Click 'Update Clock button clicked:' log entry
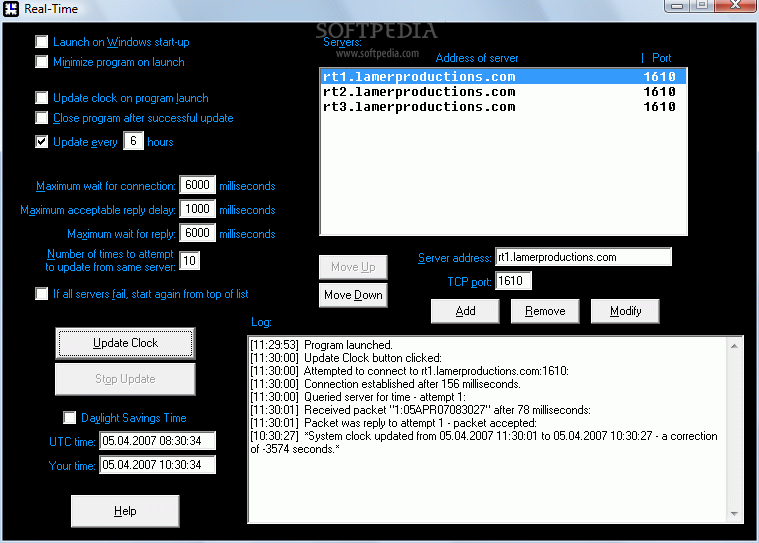 [x=346, y=358]
